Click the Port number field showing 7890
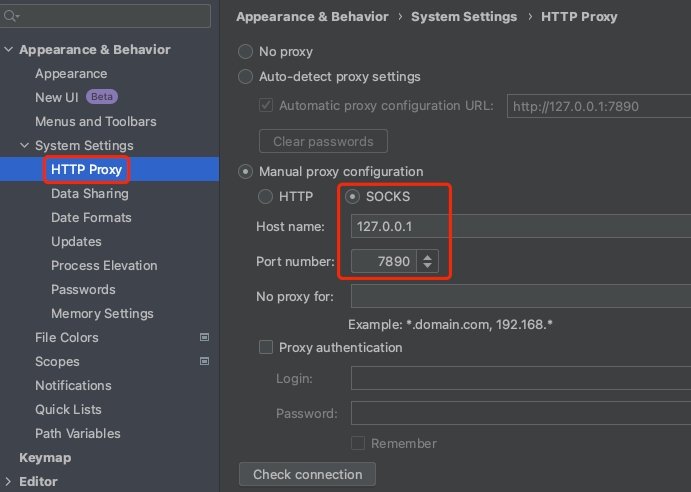This screenshot has height=492, width=691. coord(383,261)
